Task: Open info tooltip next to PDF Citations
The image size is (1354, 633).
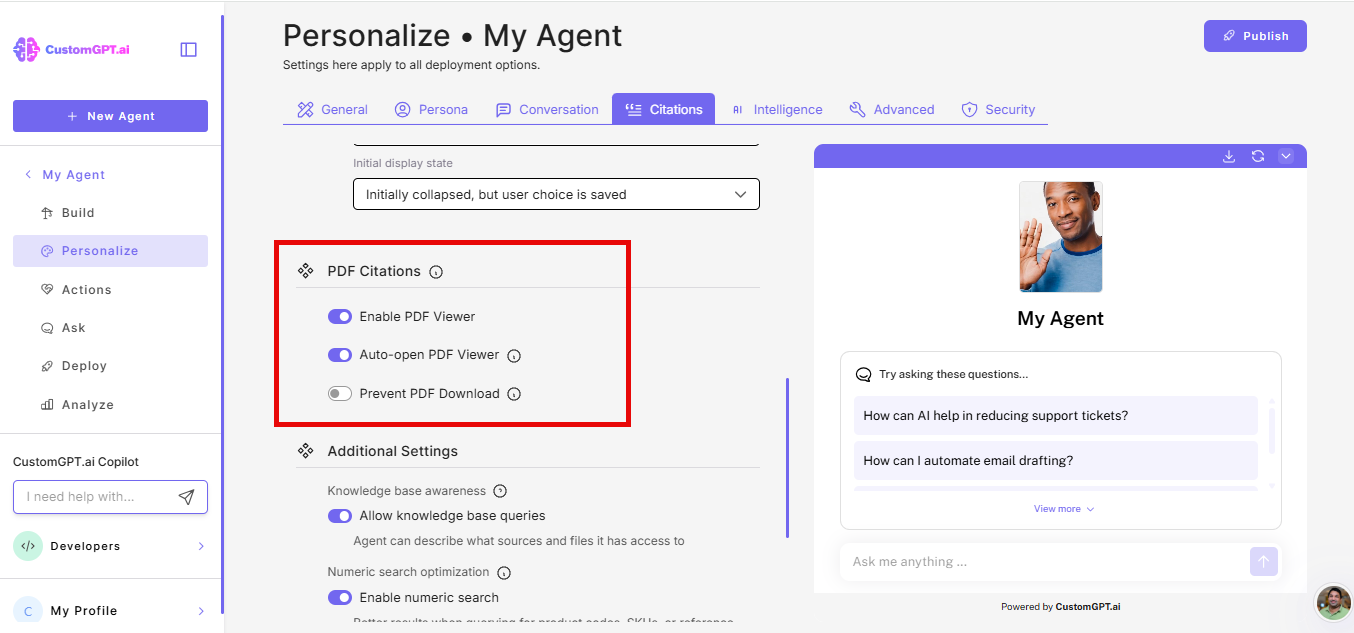Action: (436, 272)
